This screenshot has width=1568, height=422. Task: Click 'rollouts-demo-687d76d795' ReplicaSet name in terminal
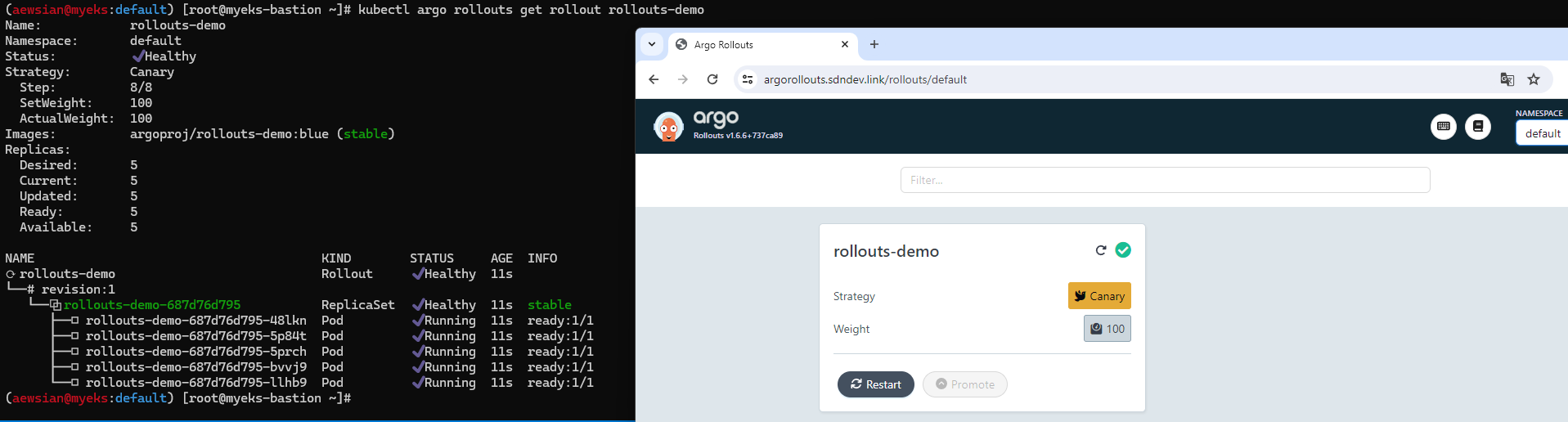[x=152, y=305]
